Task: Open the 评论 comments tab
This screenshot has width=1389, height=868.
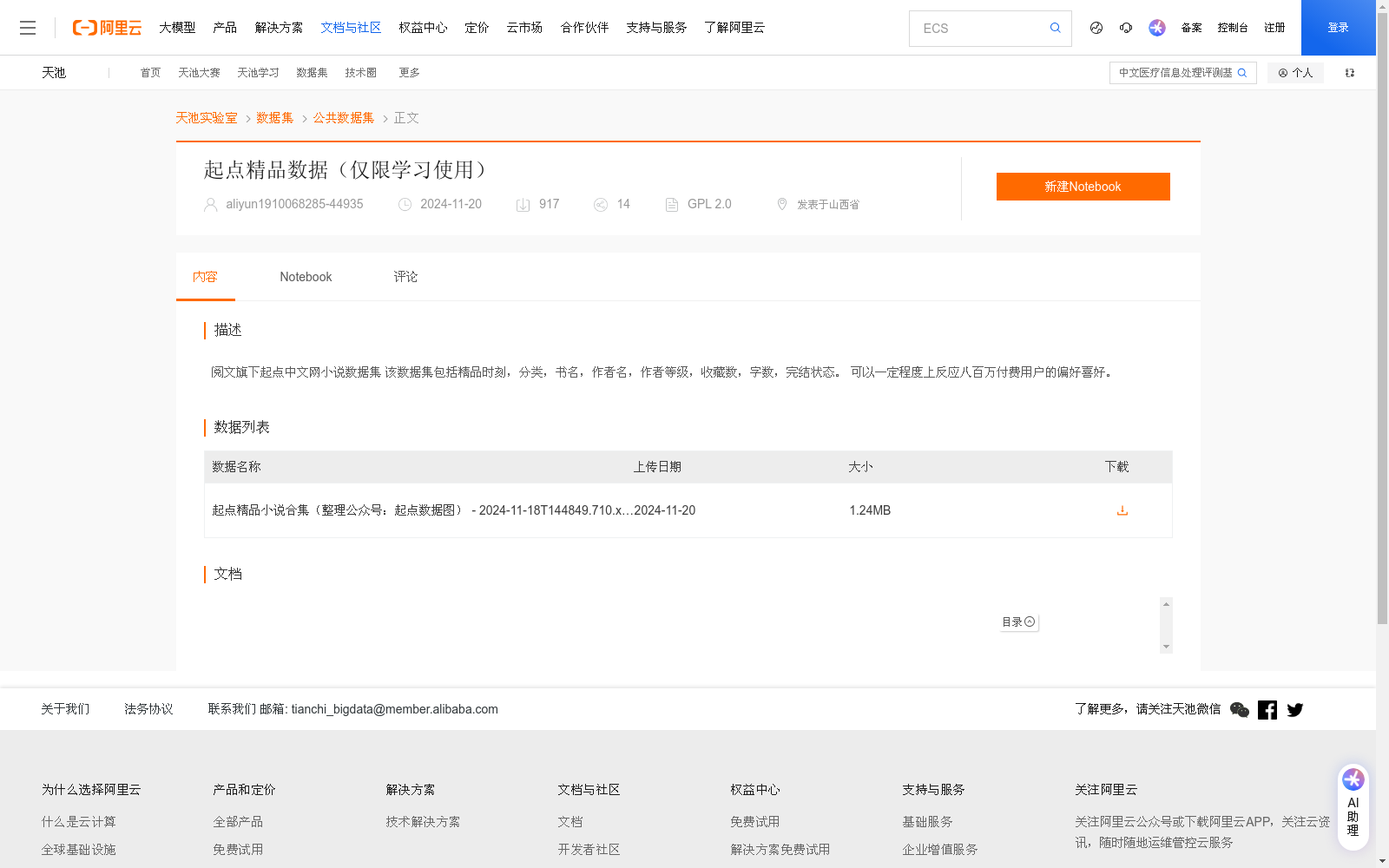Action: [x=405, y=276]
